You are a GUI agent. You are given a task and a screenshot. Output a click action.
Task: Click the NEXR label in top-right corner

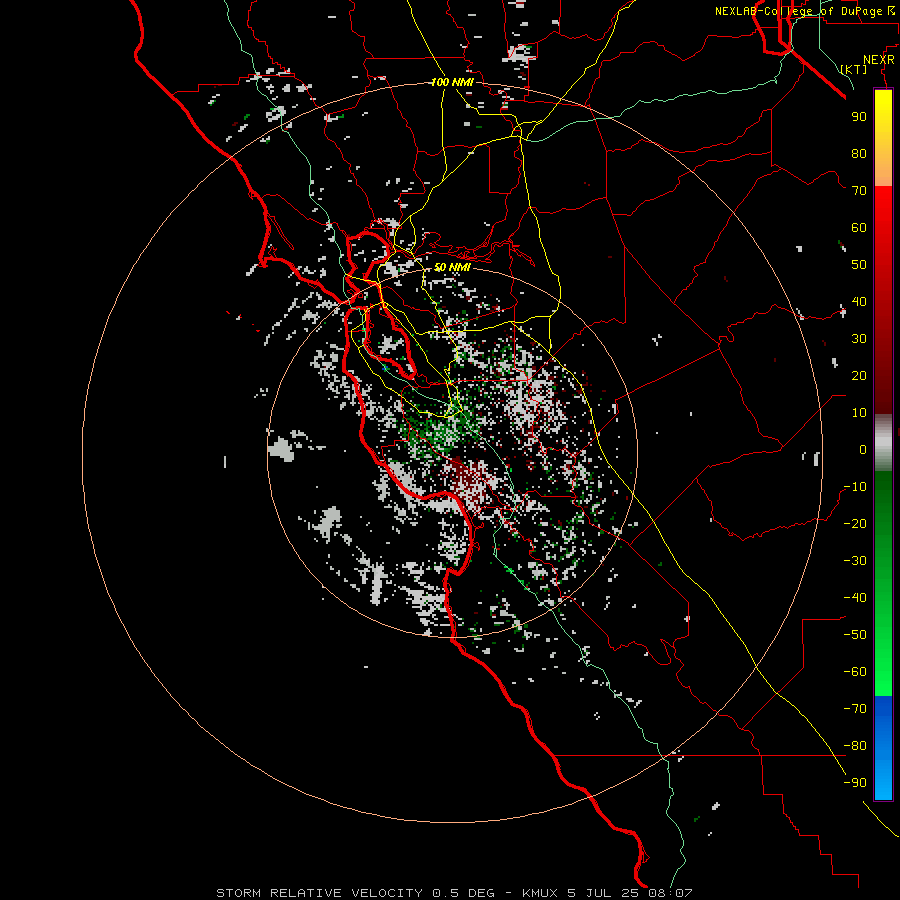tap(879, 60)
